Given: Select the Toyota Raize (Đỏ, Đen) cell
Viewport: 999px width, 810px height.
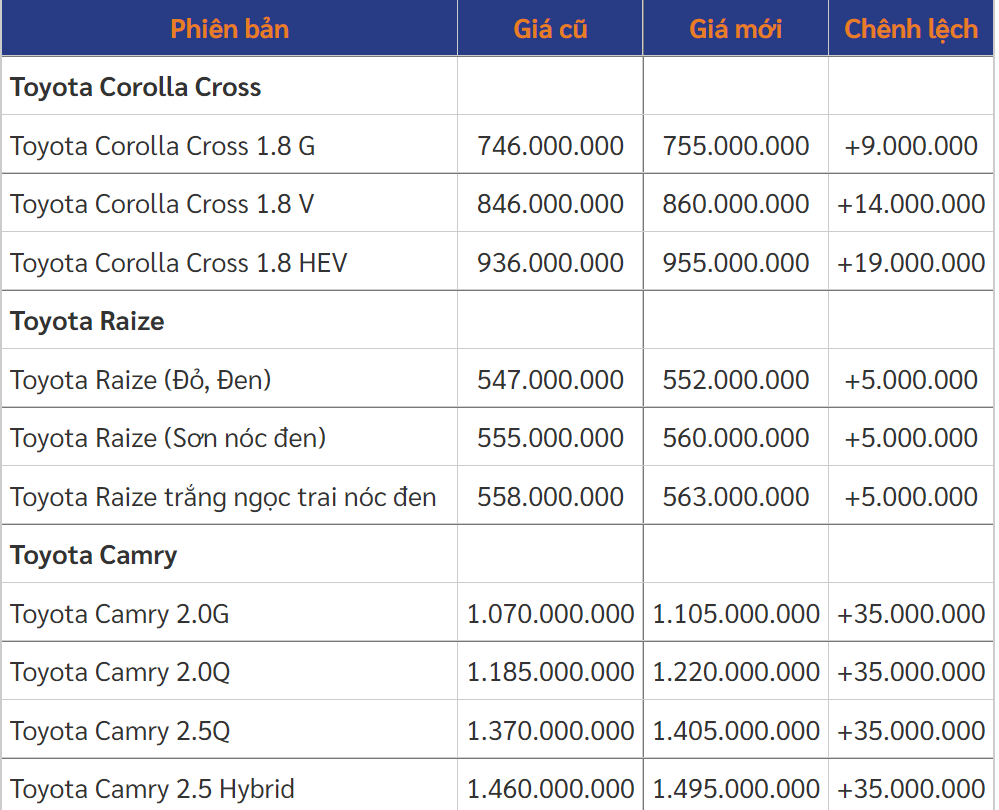Looking at the screenshot, I should point(141,380).
